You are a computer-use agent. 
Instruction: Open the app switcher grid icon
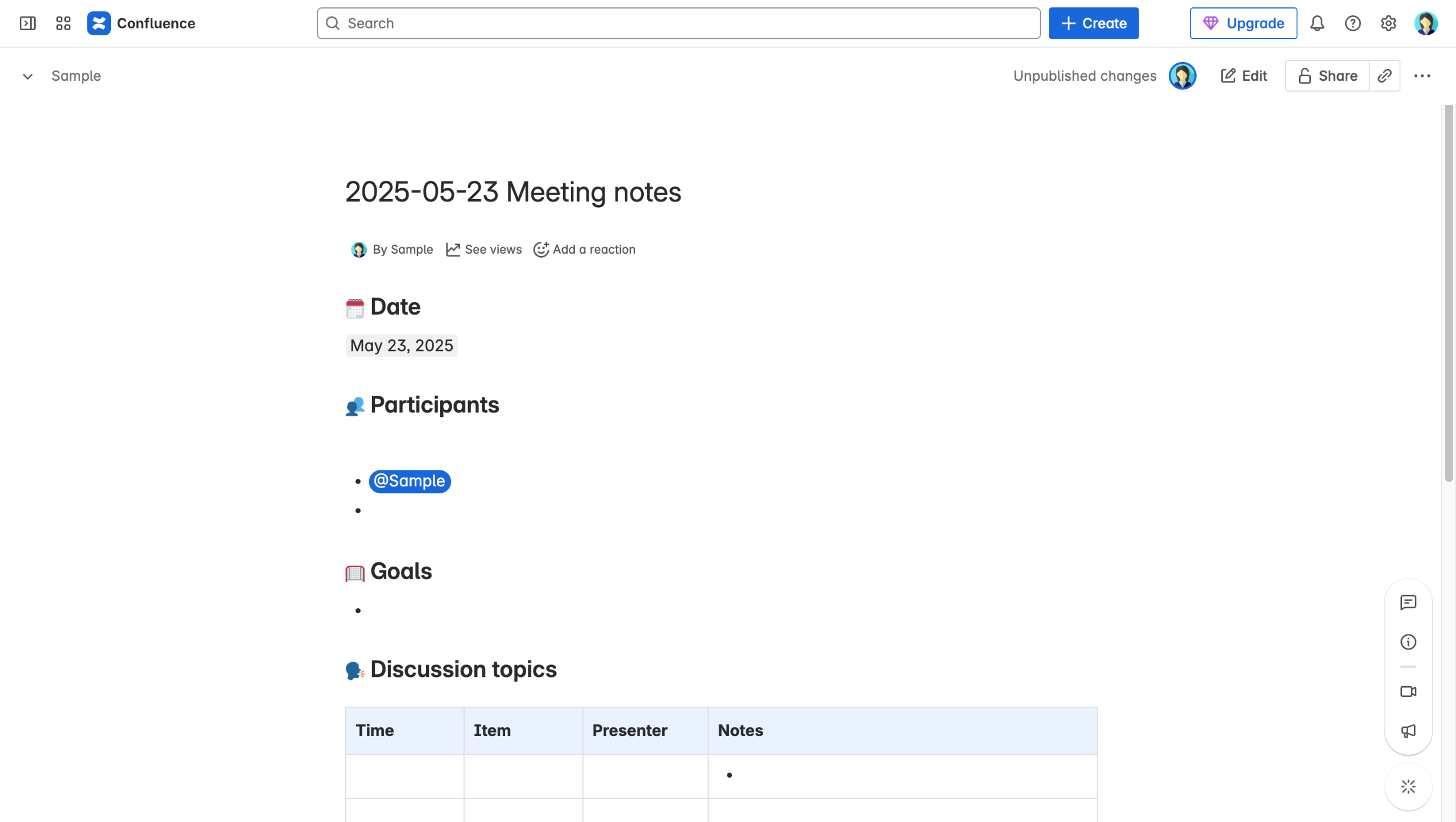(63, 23)
